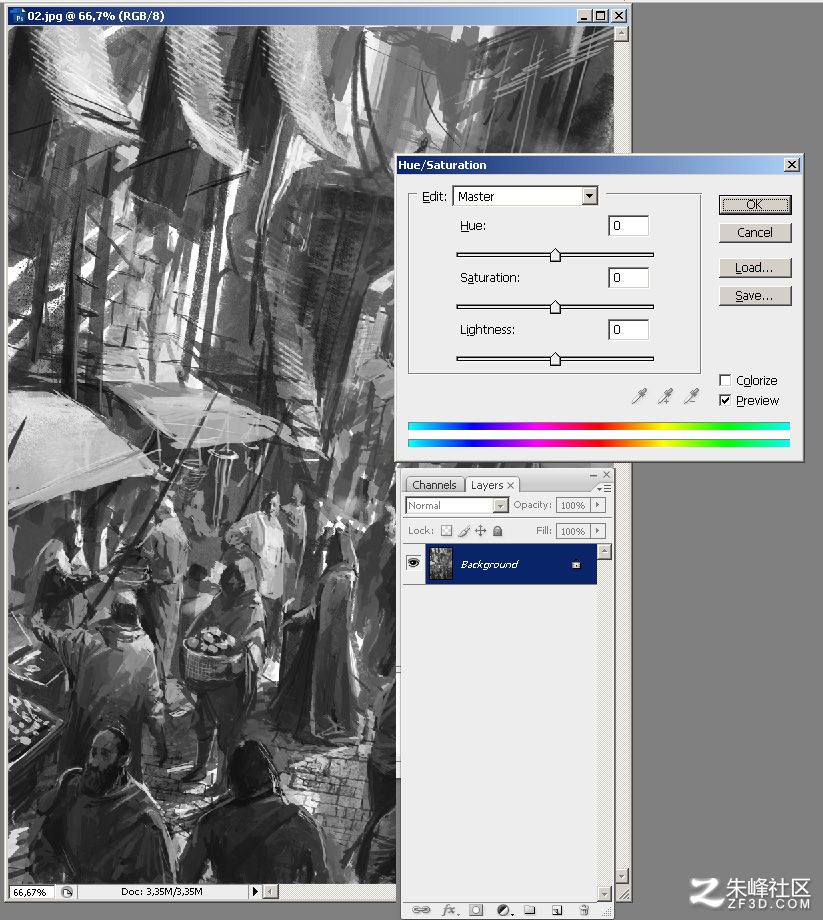Hide the Background layer via eye icon
Image resolution: width=823 pixels, height=920 pixels.
click(x=414, y=563)
